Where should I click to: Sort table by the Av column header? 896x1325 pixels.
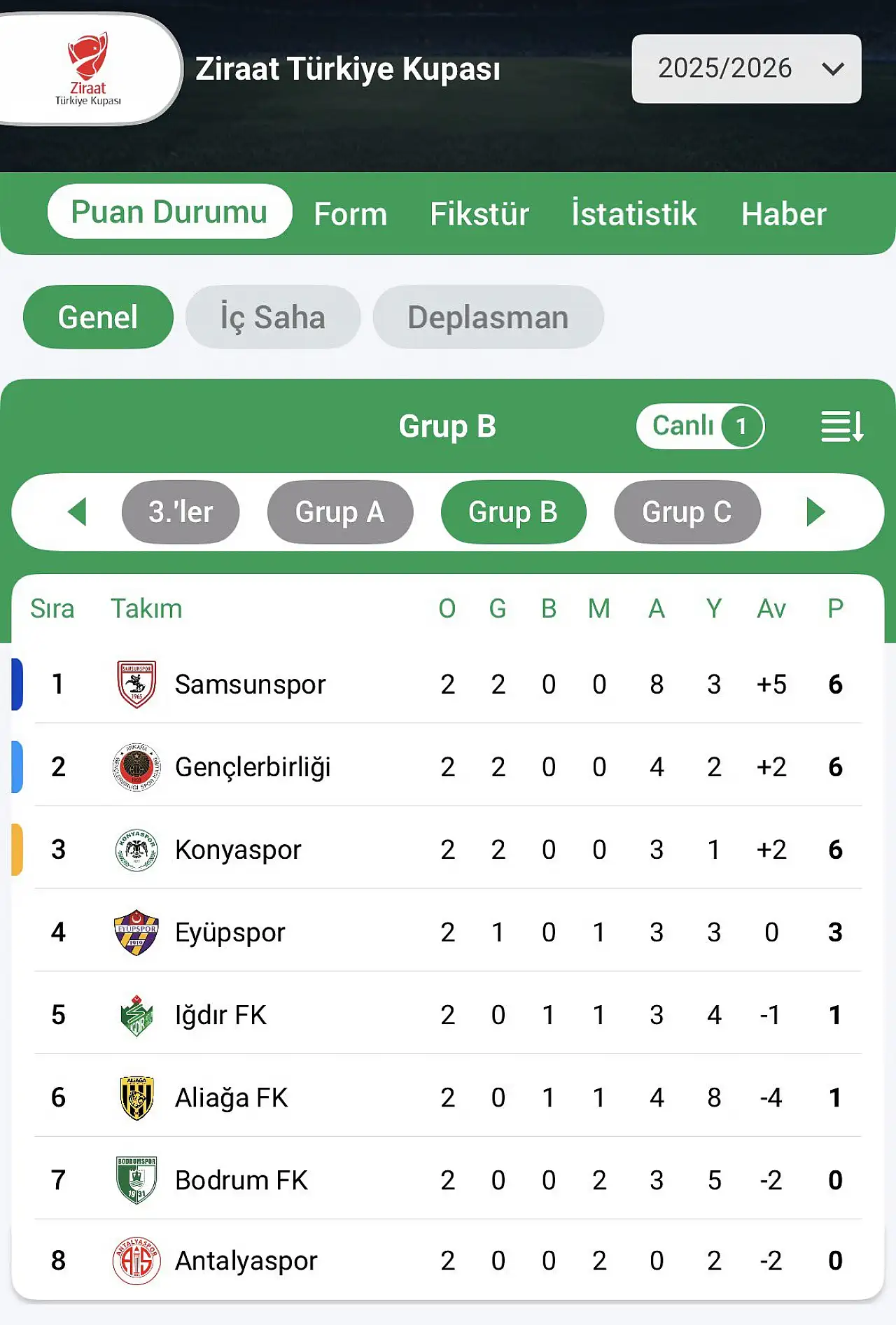[771, 608]
